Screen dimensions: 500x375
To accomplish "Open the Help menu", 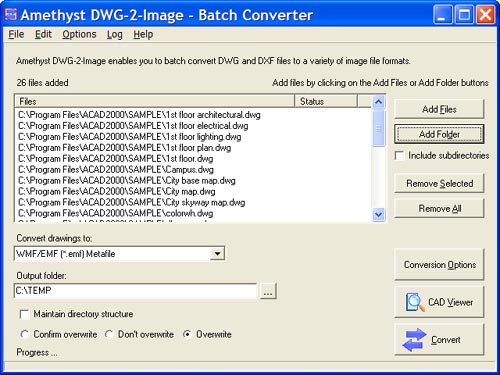I will (x=143, y=34).
